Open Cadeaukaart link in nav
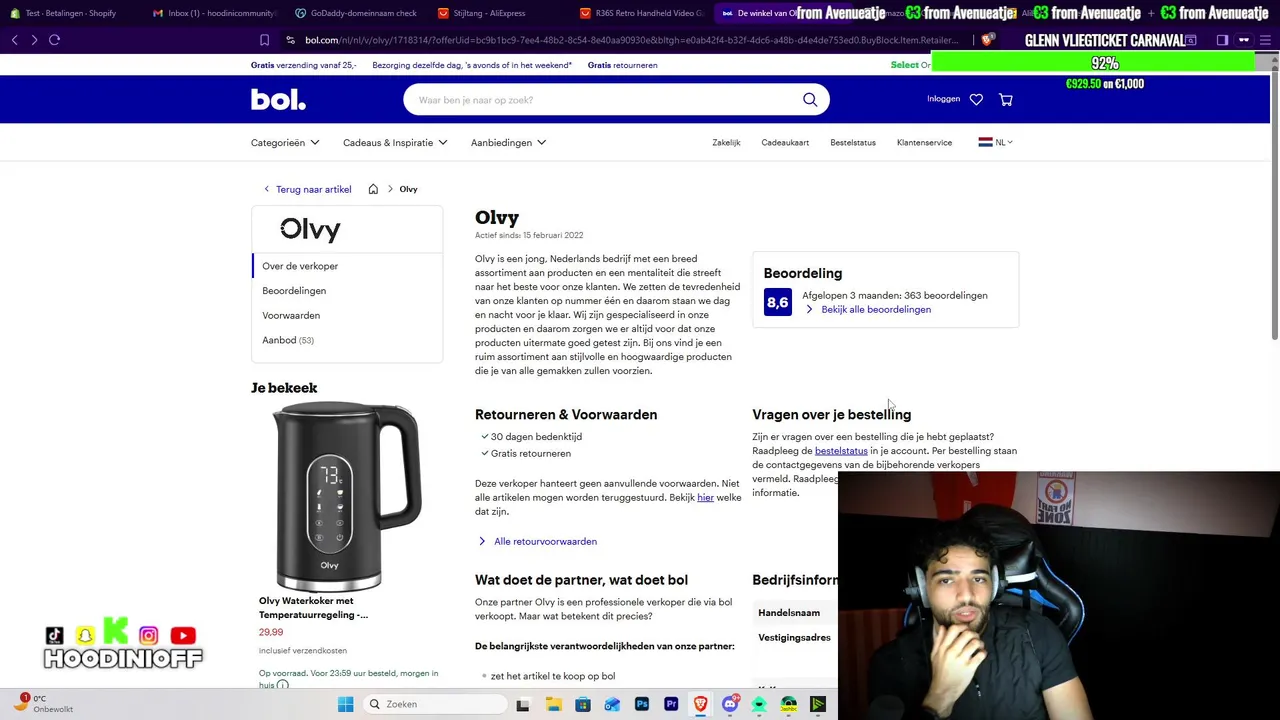This screenshot has height=720, width=1280. click(x=785, y=143)
